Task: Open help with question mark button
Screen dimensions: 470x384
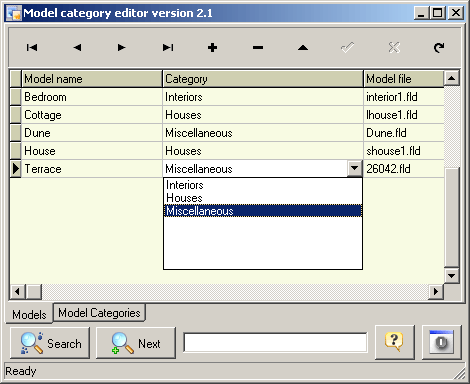Action: click(395, 342)
